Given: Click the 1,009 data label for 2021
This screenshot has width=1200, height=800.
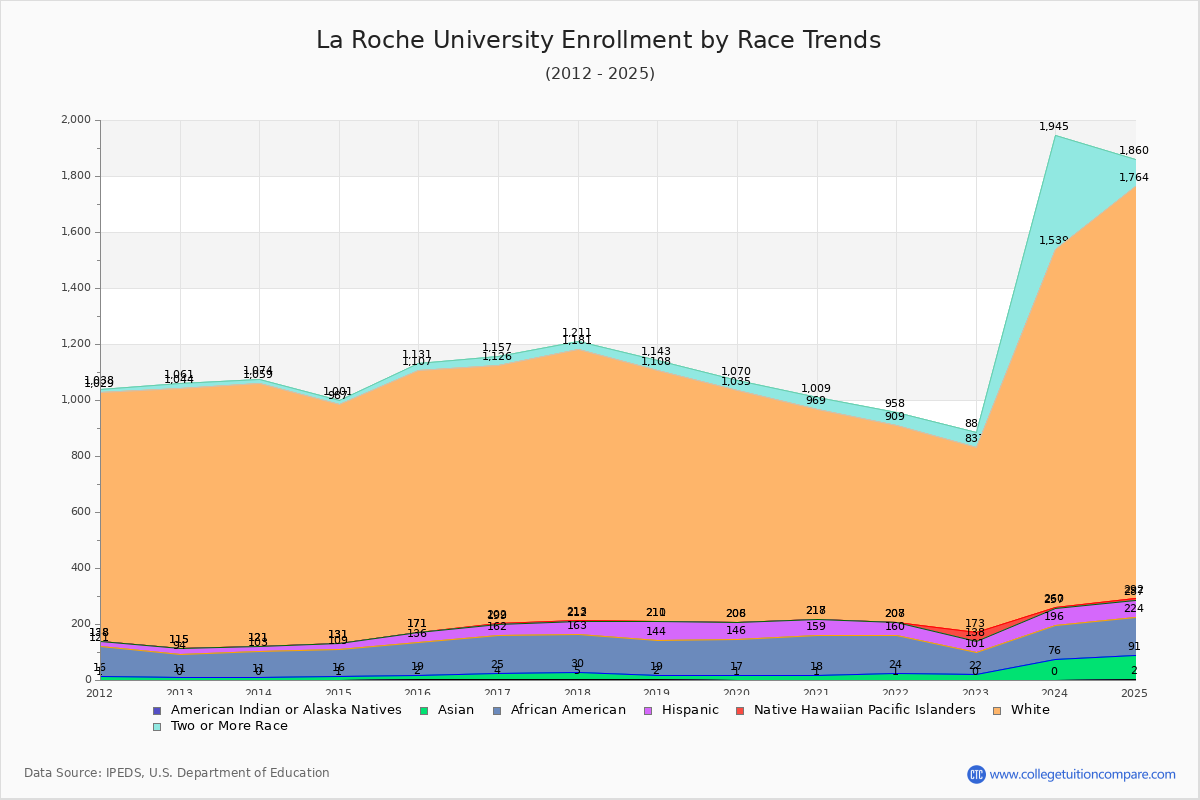Looking at the screenshot, I should tap(816, 389).
